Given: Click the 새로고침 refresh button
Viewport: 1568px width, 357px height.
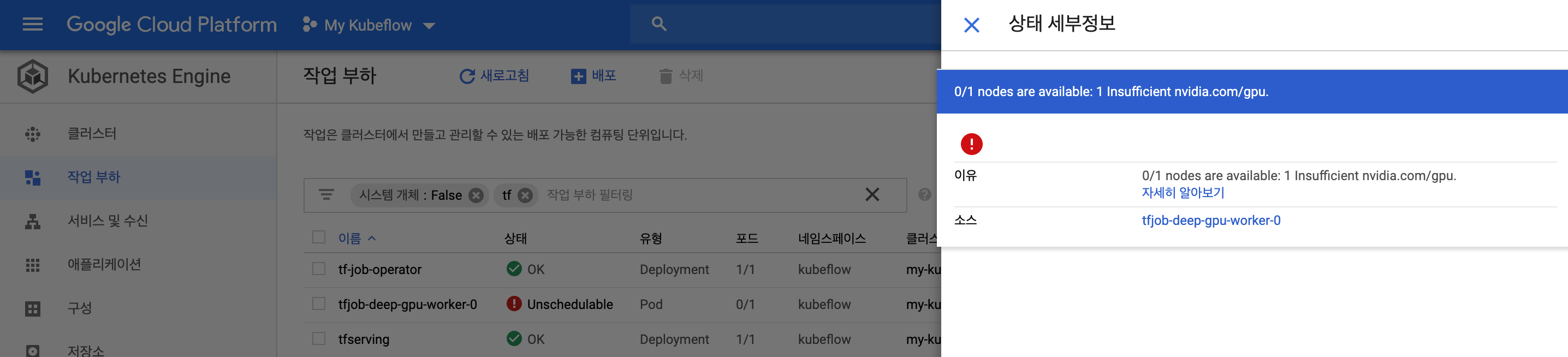Looking at the screenshot, I should click(494, 76).
